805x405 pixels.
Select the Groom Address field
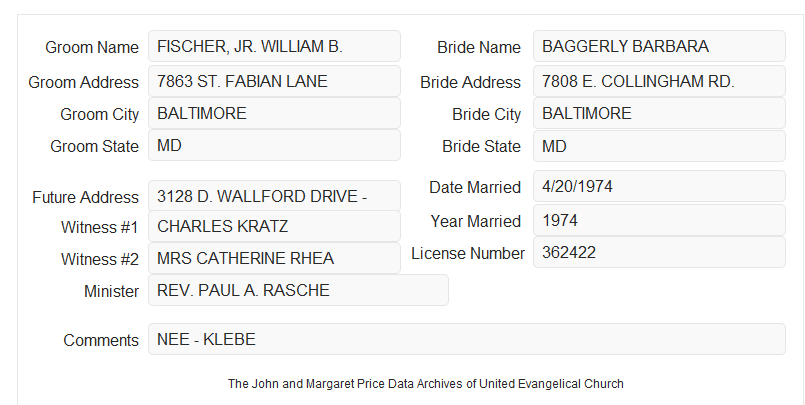[274, 81]
